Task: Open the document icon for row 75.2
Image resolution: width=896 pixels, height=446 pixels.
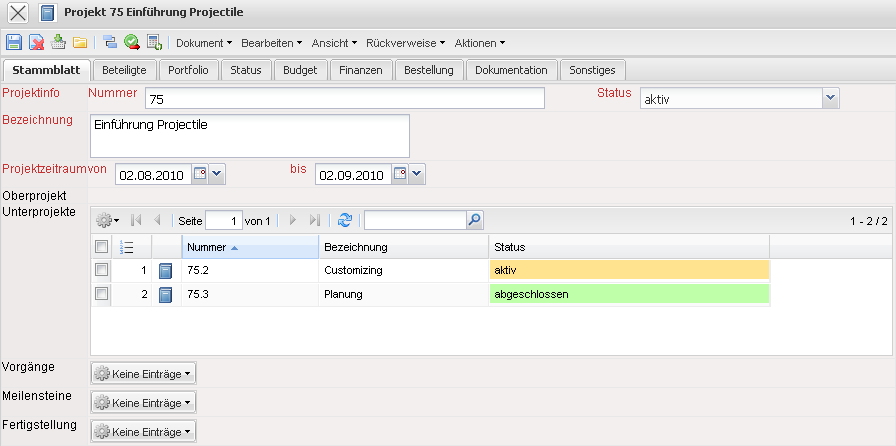Action: pyautogui.click(x=166, y=270)
